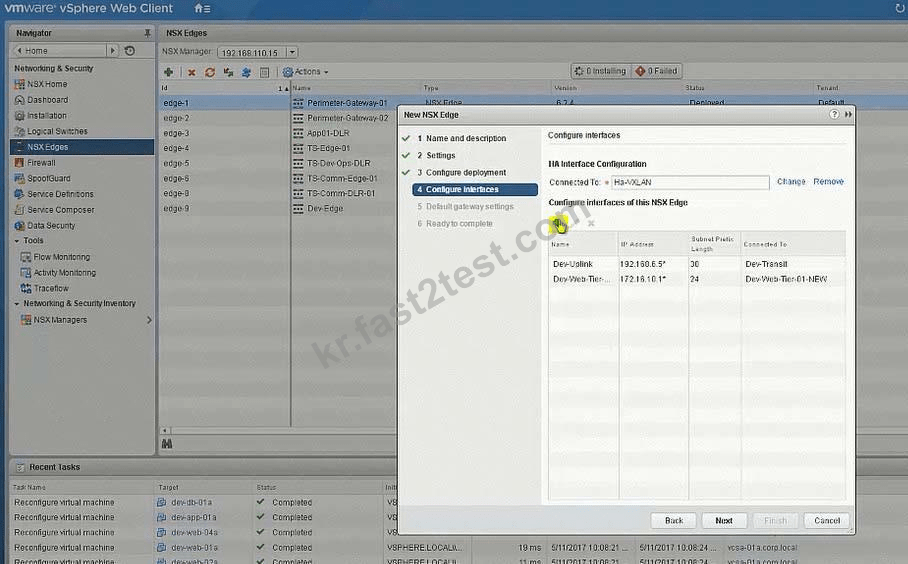Collapse Networking & Security Inventory section
The width and height of the screenshot is (908, 564).
tap(17, 303)
